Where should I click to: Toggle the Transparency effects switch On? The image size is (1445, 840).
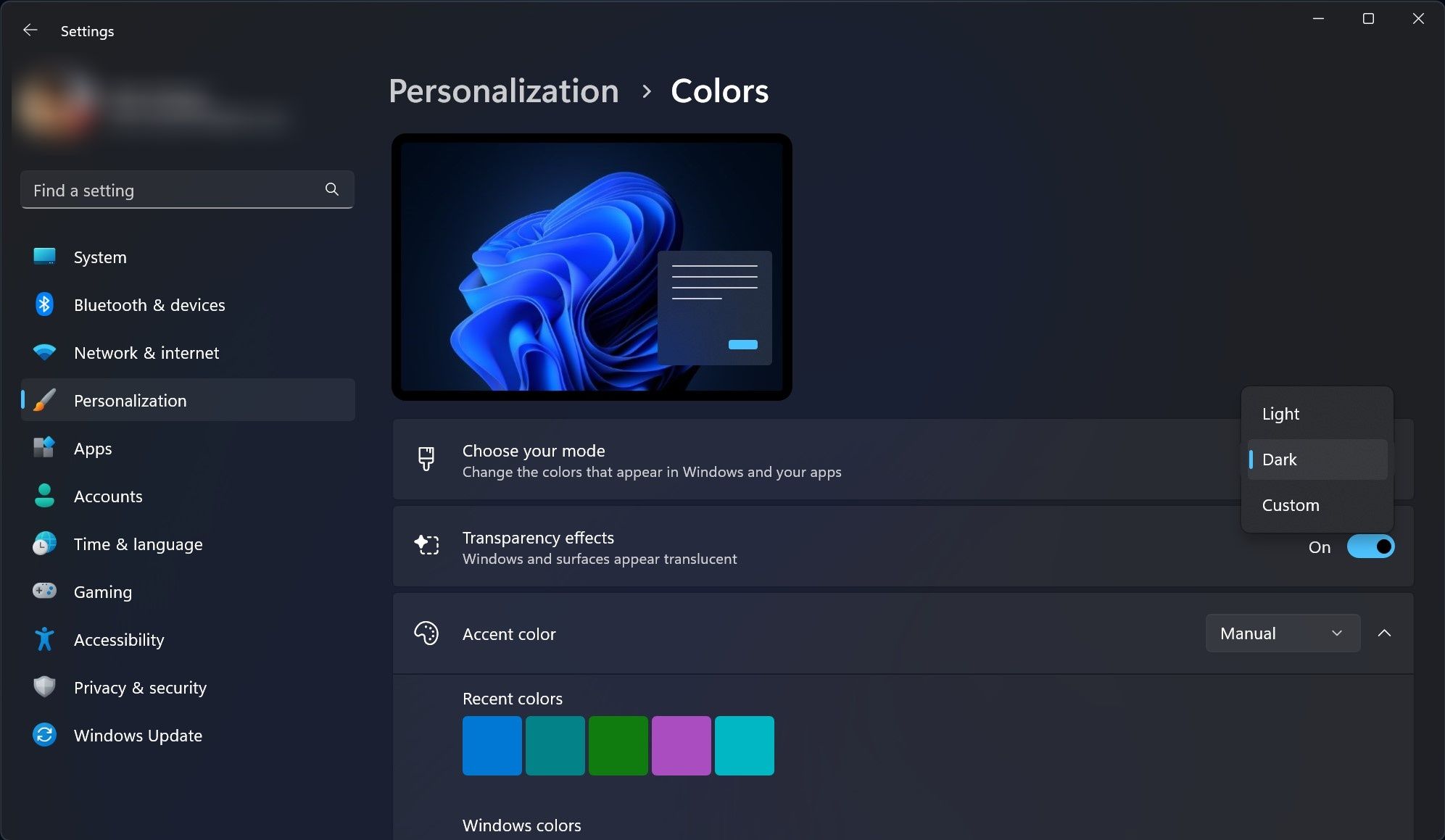tap(1370, 546)
